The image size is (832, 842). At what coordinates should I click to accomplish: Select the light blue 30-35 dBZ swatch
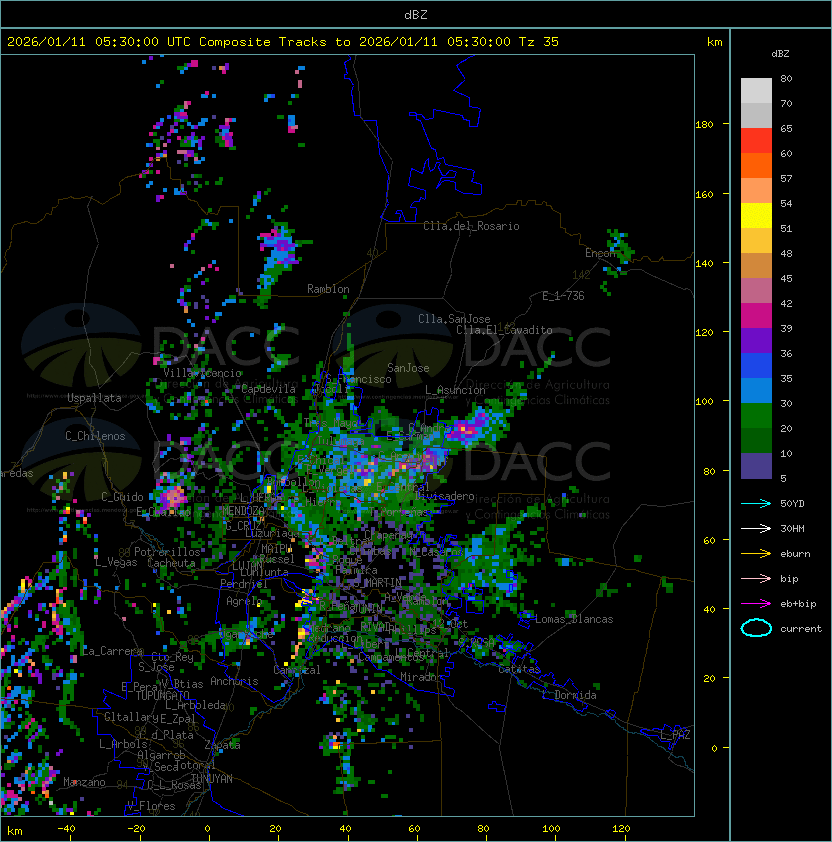pos(756,390)
